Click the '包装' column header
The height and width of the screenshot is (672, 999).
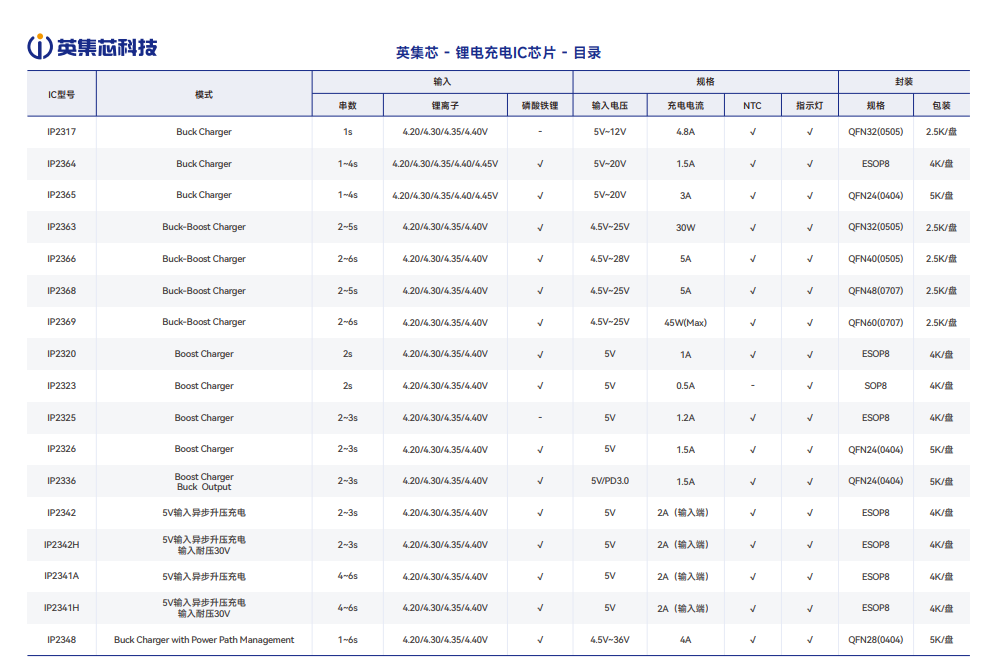pos(942,106)
